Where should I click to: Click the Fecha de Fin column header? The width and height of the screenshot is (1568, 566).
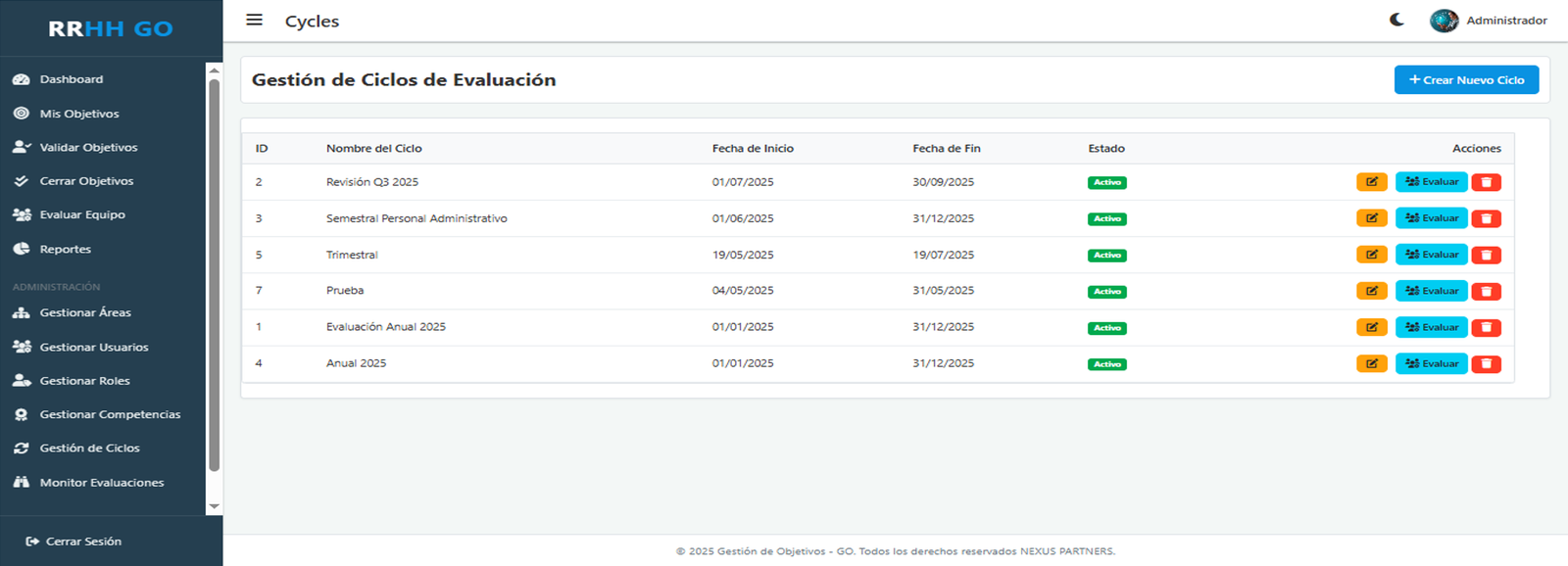click(947, 149)
